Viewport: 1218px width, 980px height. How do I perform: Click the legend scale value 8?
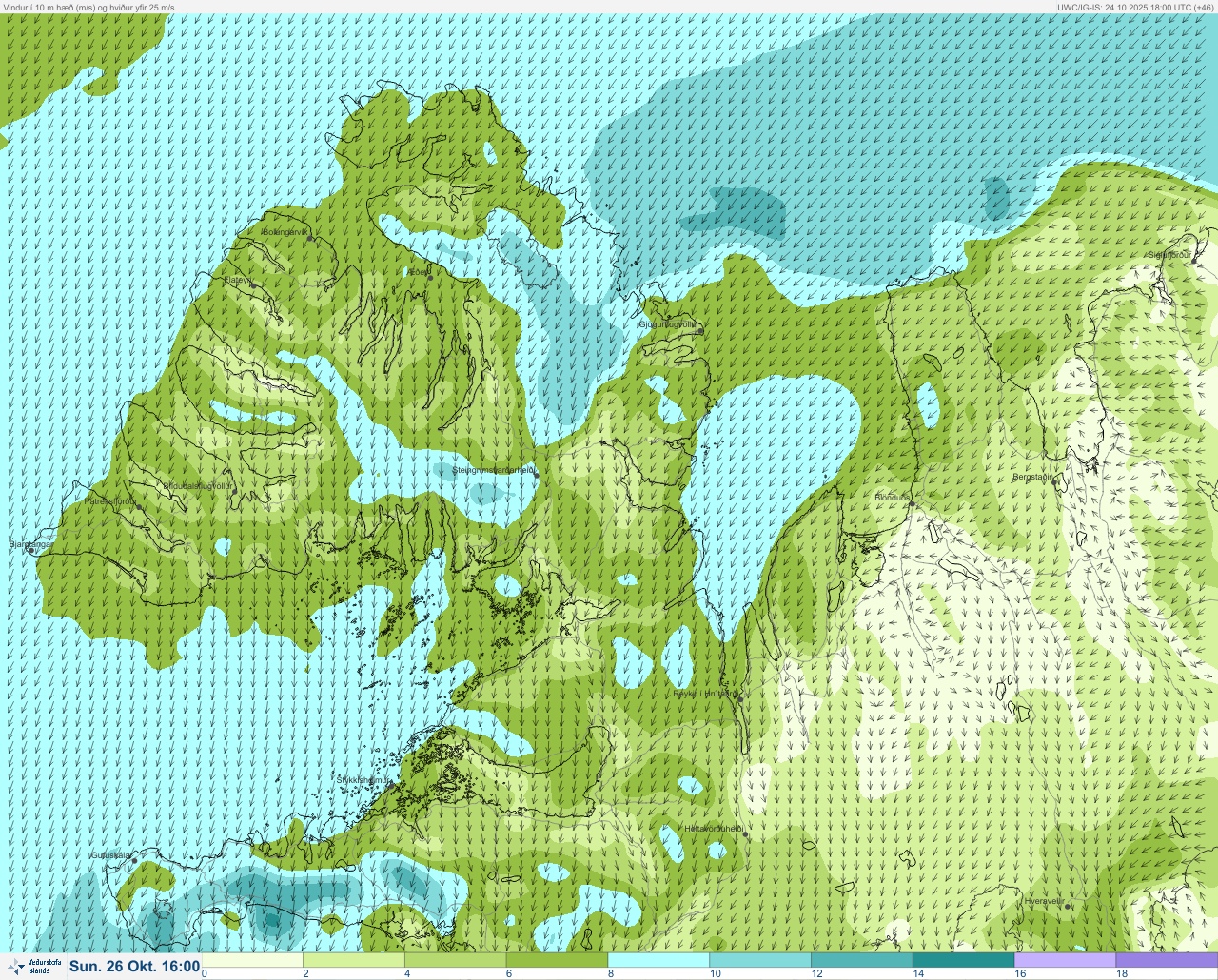coord(610,973)
